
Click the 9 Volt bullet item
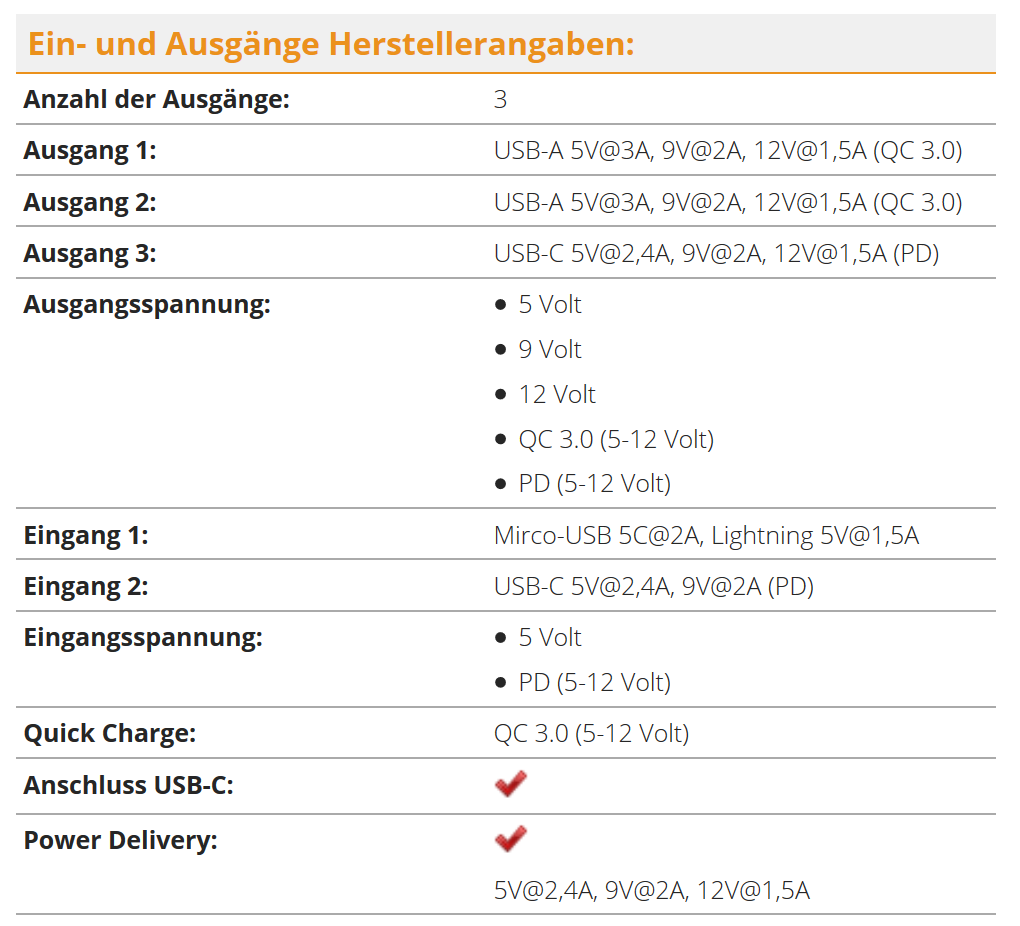549,350
